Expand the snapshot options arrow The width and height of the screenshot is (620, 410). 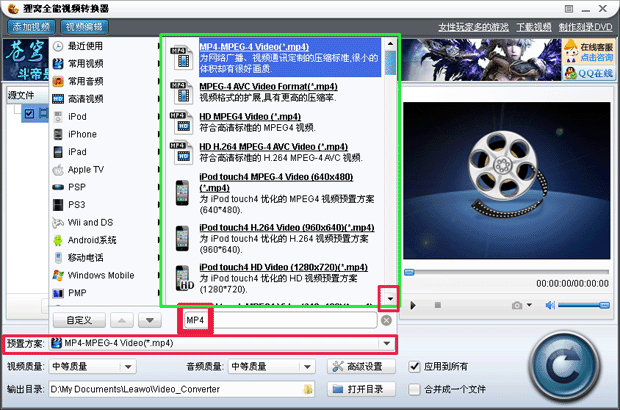[529, 305]
